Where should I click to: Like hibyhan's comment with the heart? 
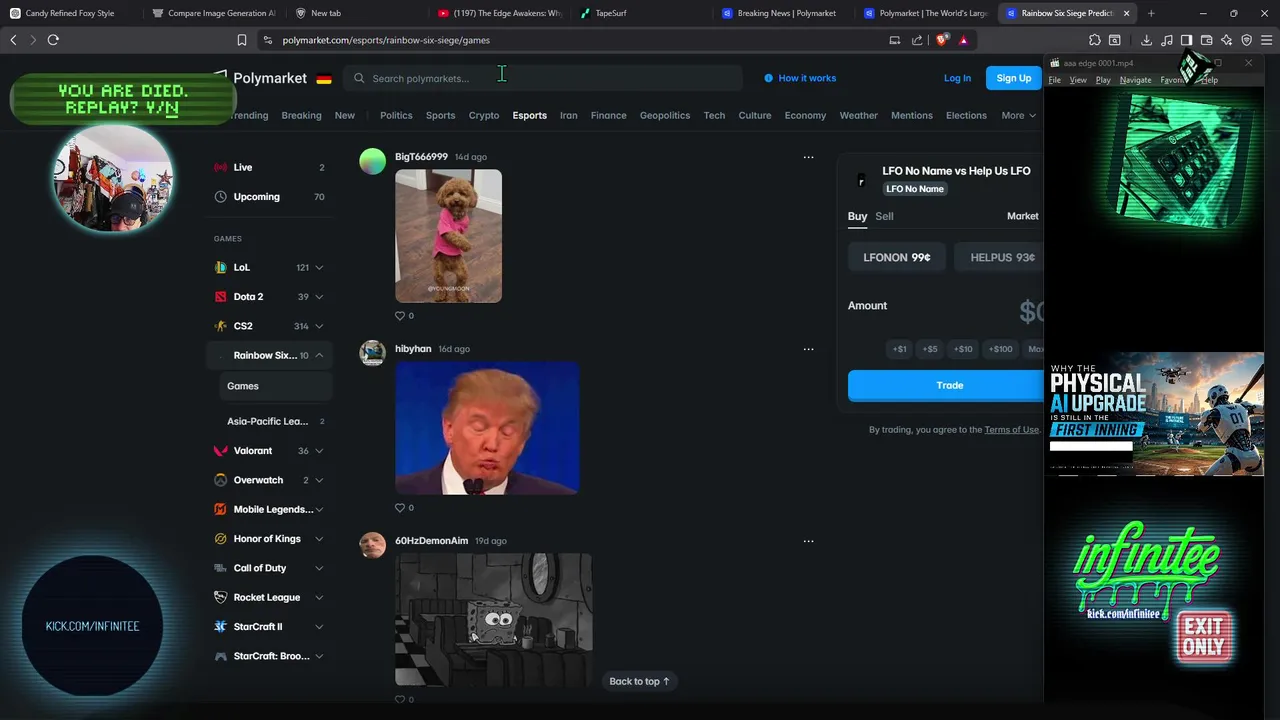coord(400,508)
